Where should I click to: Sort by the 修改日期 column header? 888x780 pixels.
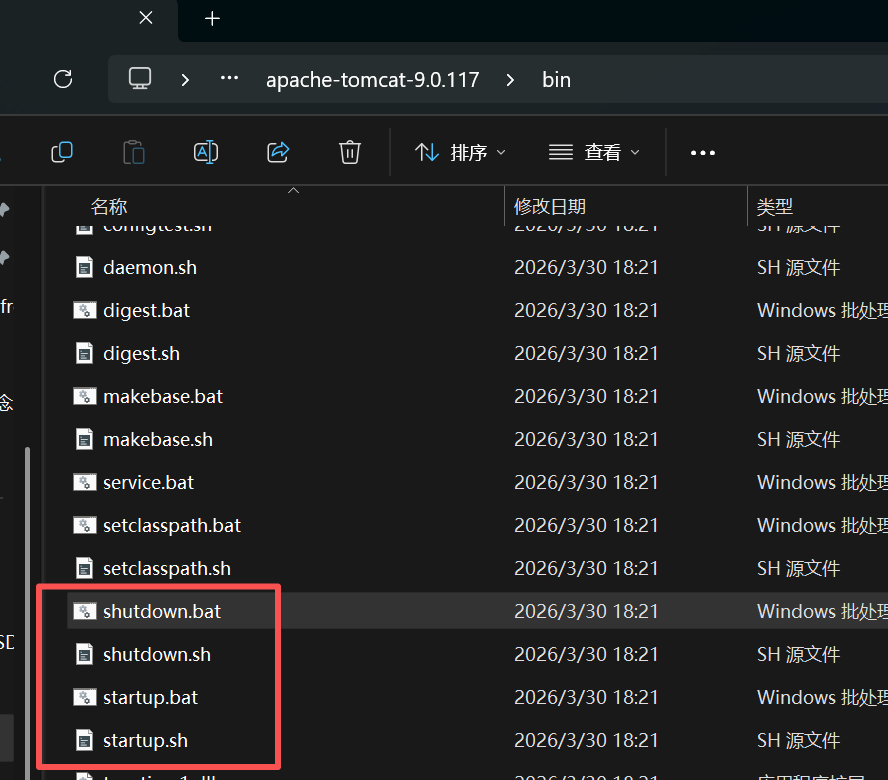(549, 206)
